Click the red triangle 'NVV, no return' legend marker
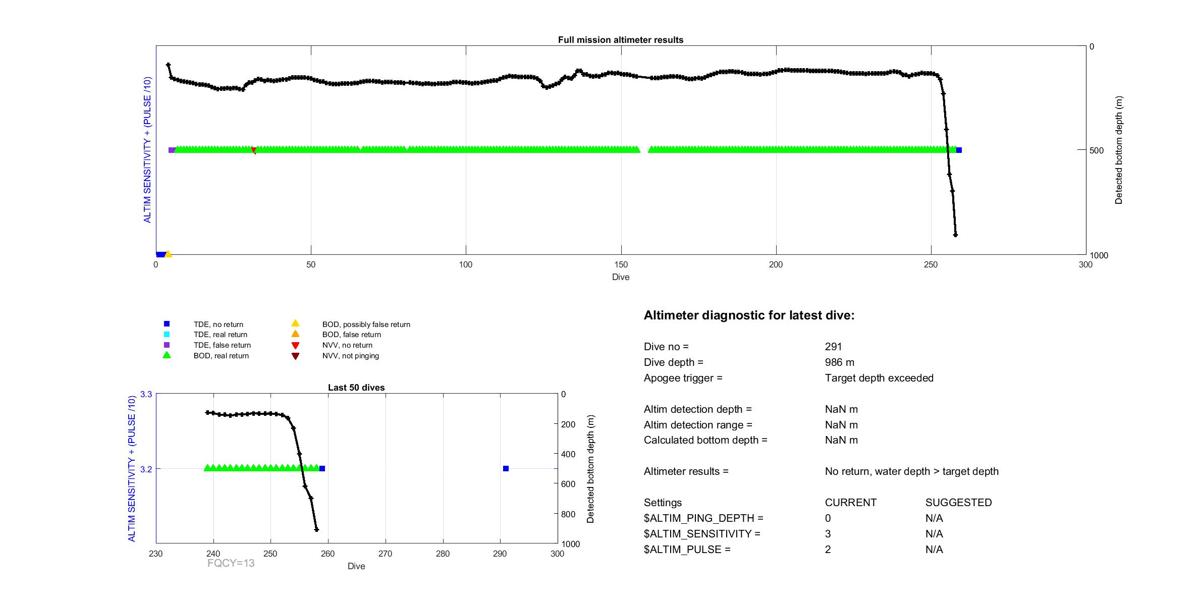The height and width of the screenshot is (611, 1200). [295, 345]
